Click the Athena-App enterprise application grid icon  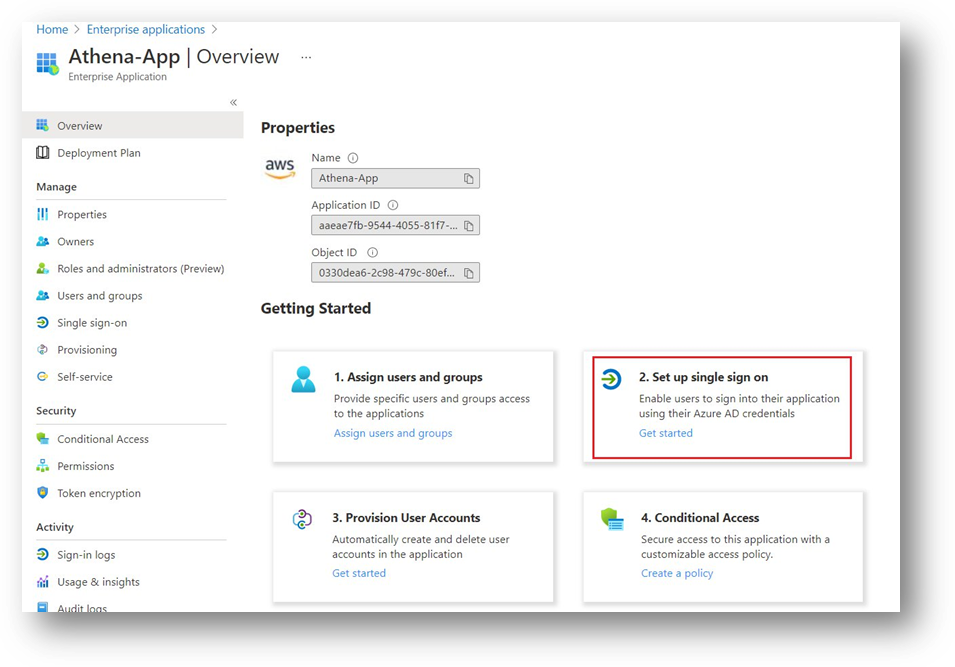pyautogui.click(x=47, y=63)
